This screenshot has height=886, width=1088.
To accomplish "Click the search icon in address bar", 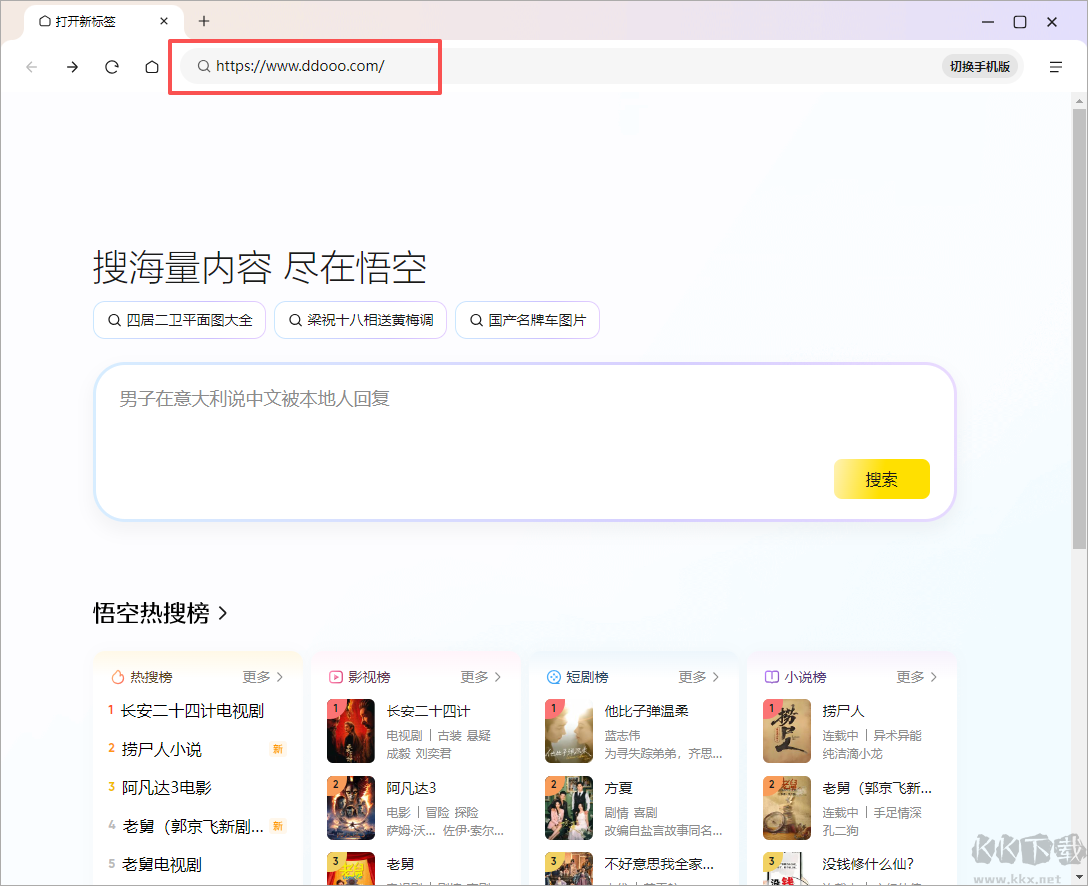I will coord(203,66).
